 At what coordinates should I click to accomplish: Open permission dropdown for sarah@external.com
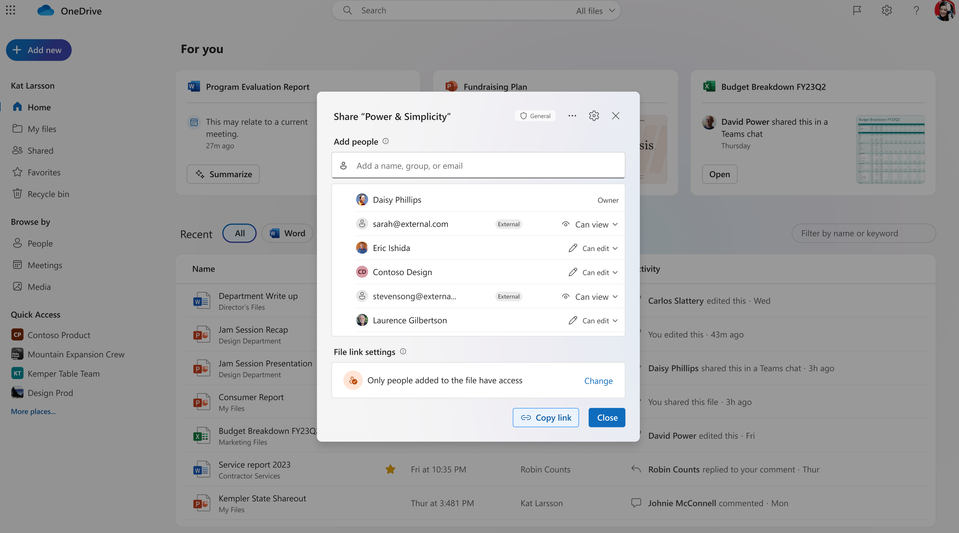(590, 224)
